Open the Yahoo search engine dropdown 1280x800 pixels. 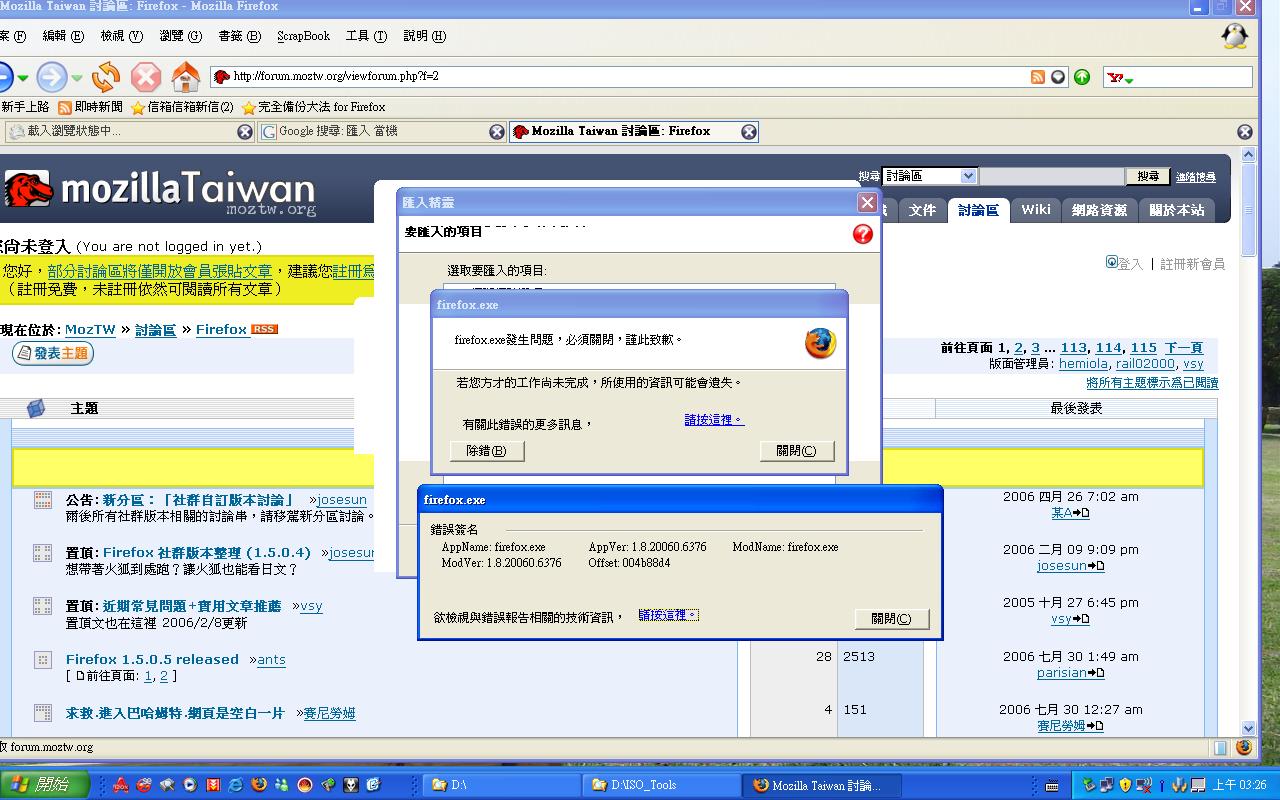click(1120, 78)
